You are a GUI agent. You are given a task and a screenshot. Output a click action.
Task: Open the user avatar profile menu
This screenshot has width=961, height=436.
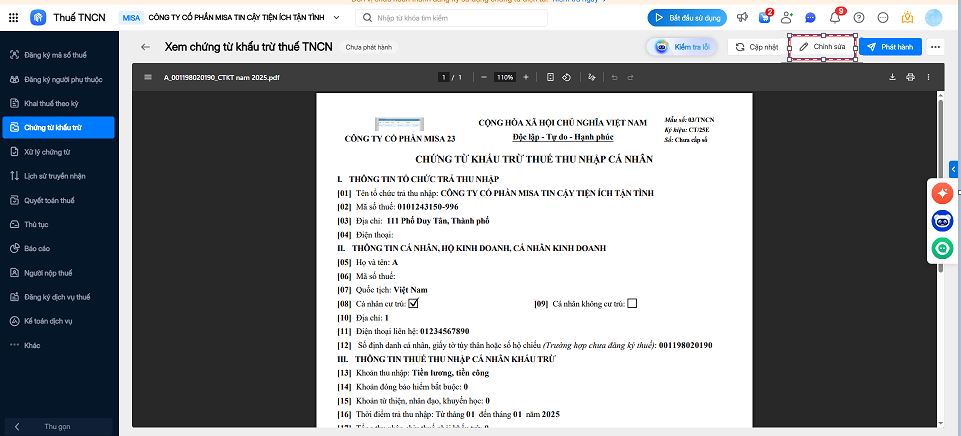933,18
